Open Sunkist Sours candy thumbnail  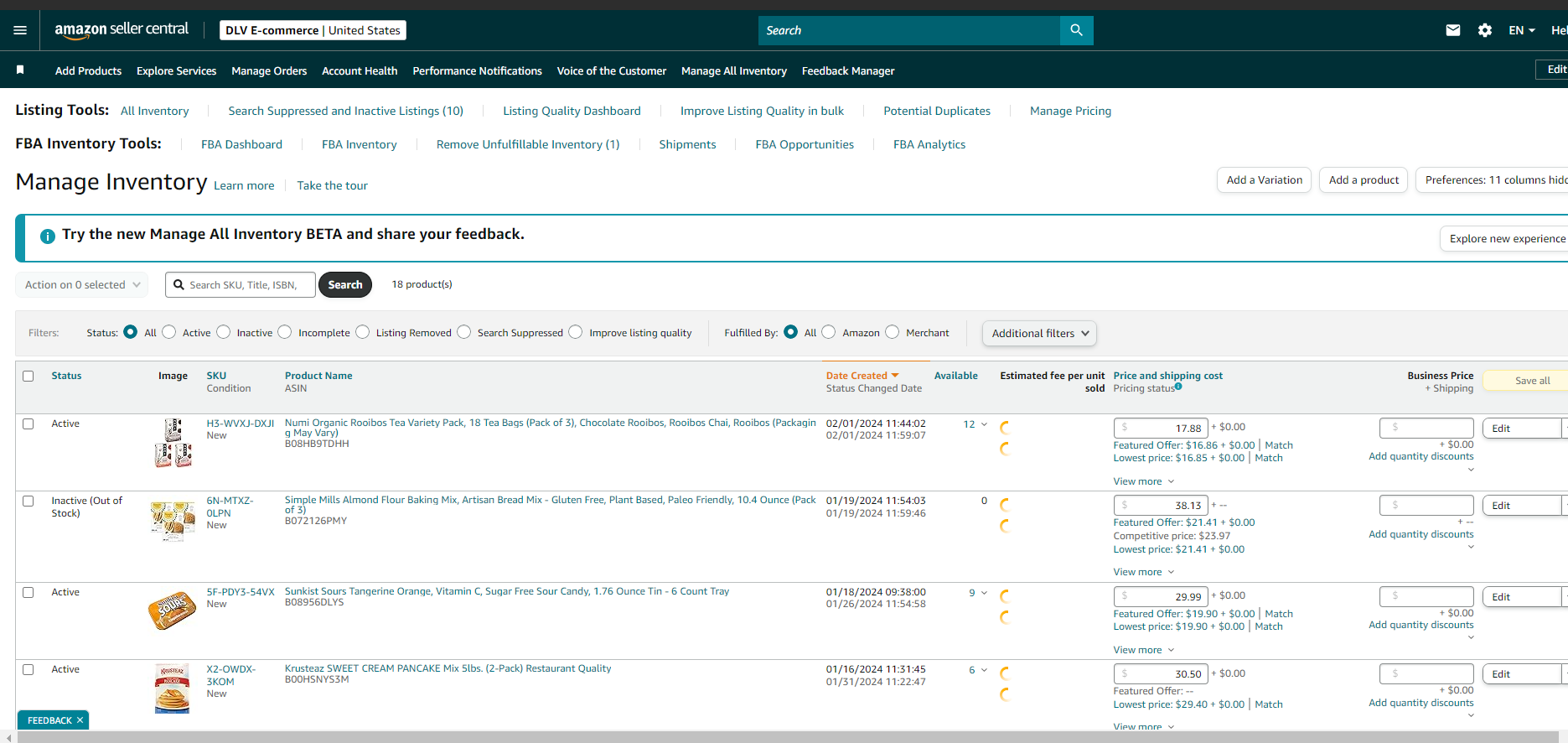click(172, 611)
